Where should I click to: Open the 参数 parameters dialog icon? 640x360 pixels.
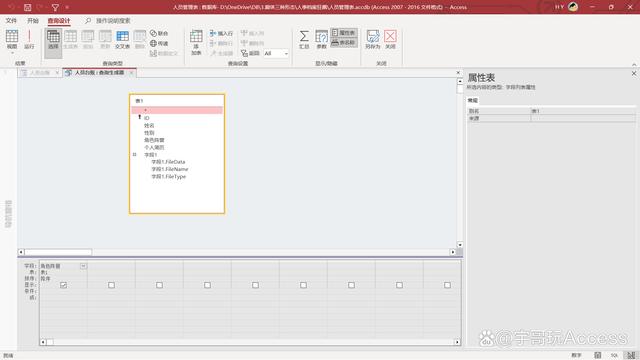point(322,39)
